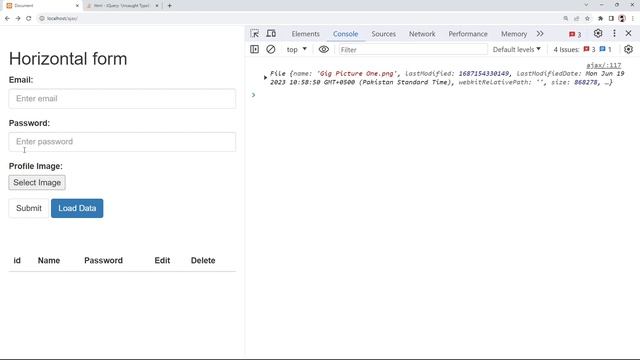Close the second browser tab

[x=157, y=6]
